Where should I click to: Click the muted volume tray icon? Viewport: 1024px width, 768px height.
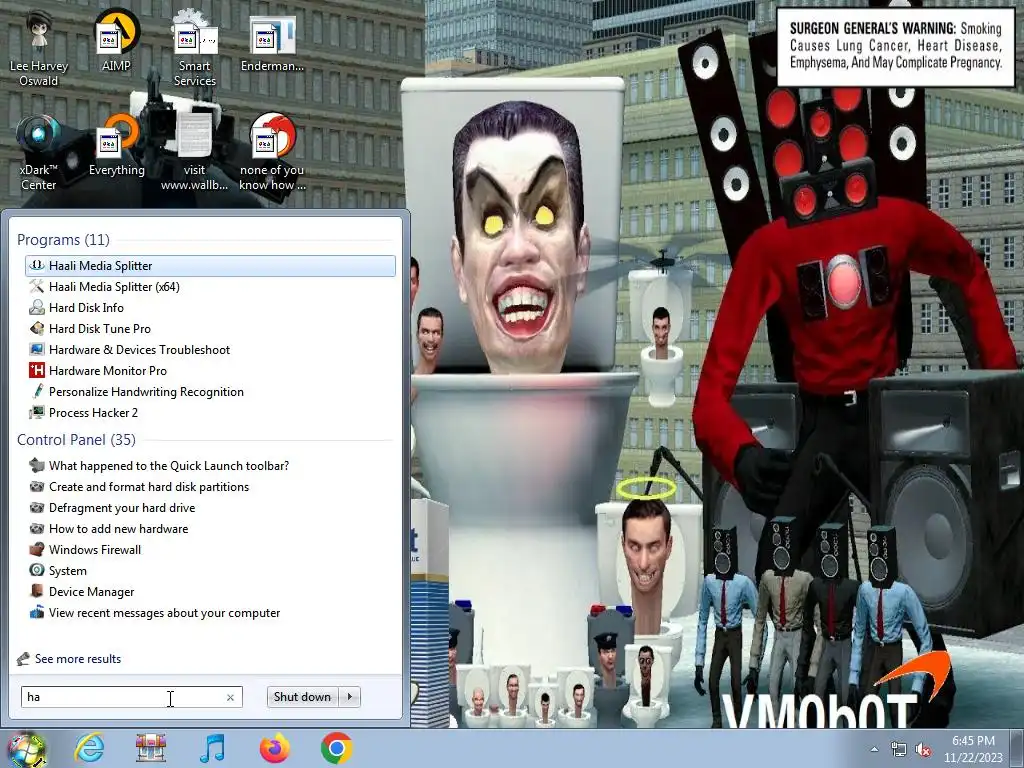[923, 749]
